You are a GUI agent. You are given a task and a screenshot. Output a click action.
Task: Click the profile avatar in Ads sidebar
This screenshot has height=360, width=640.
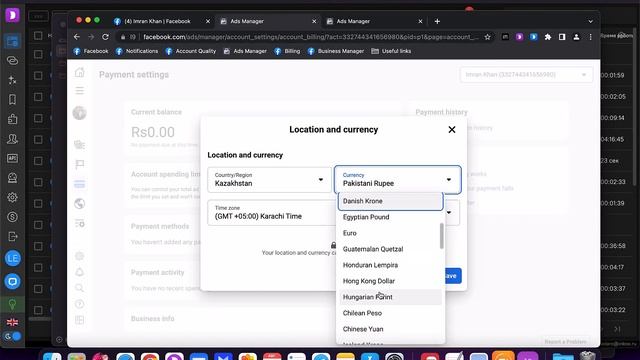(x=80, y=113)
